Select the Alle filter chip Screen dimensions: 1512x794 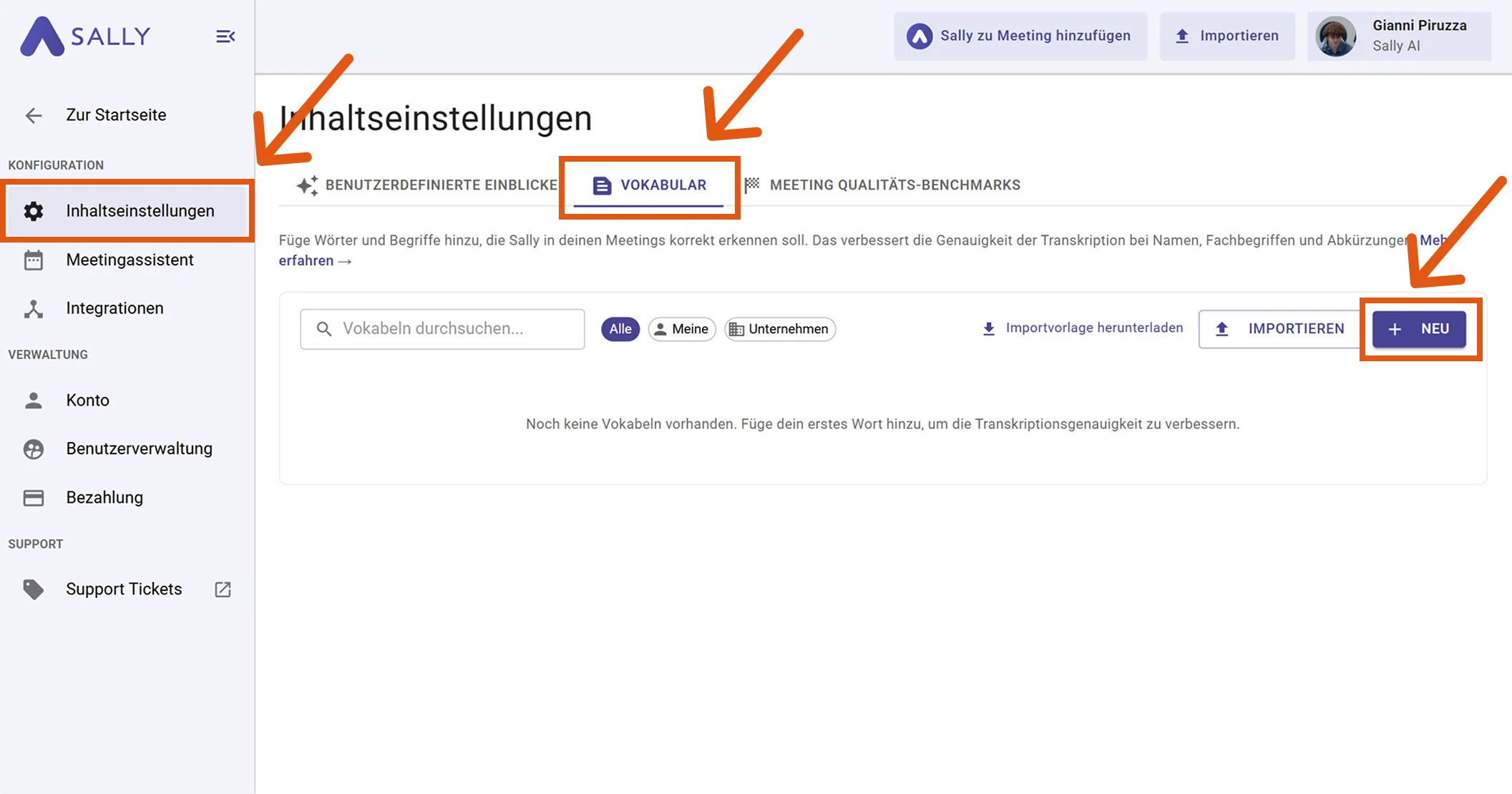[x=620, y=329]
